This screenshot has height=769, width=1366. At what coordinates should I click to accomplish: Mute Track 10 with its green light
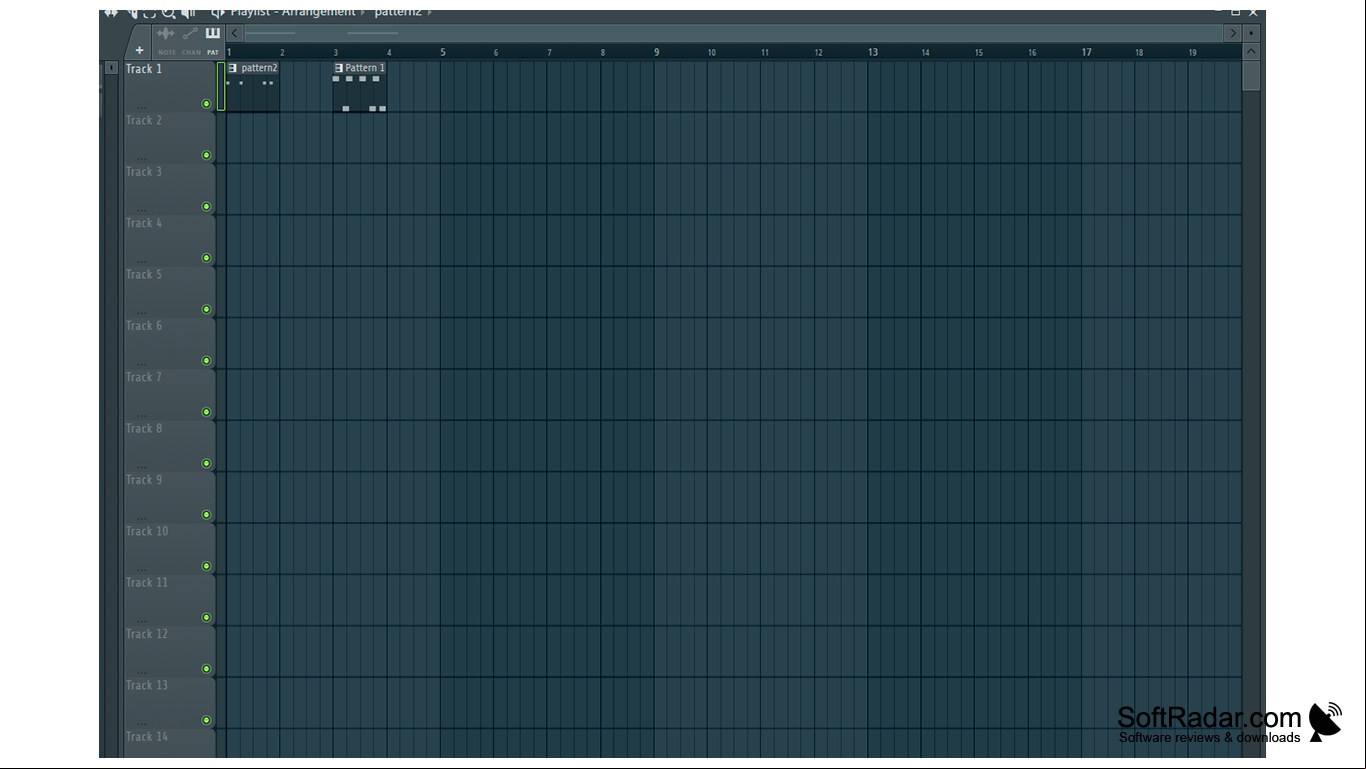click(207, 566)
